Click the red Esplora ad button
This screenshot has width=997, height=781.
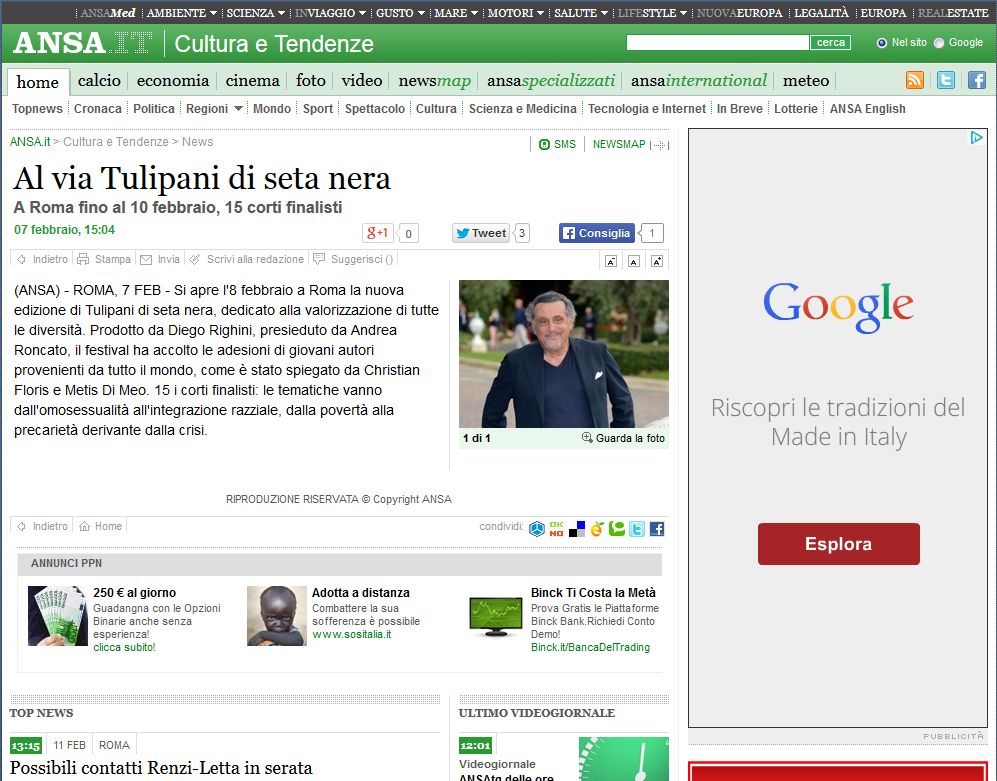coord(839,544)
